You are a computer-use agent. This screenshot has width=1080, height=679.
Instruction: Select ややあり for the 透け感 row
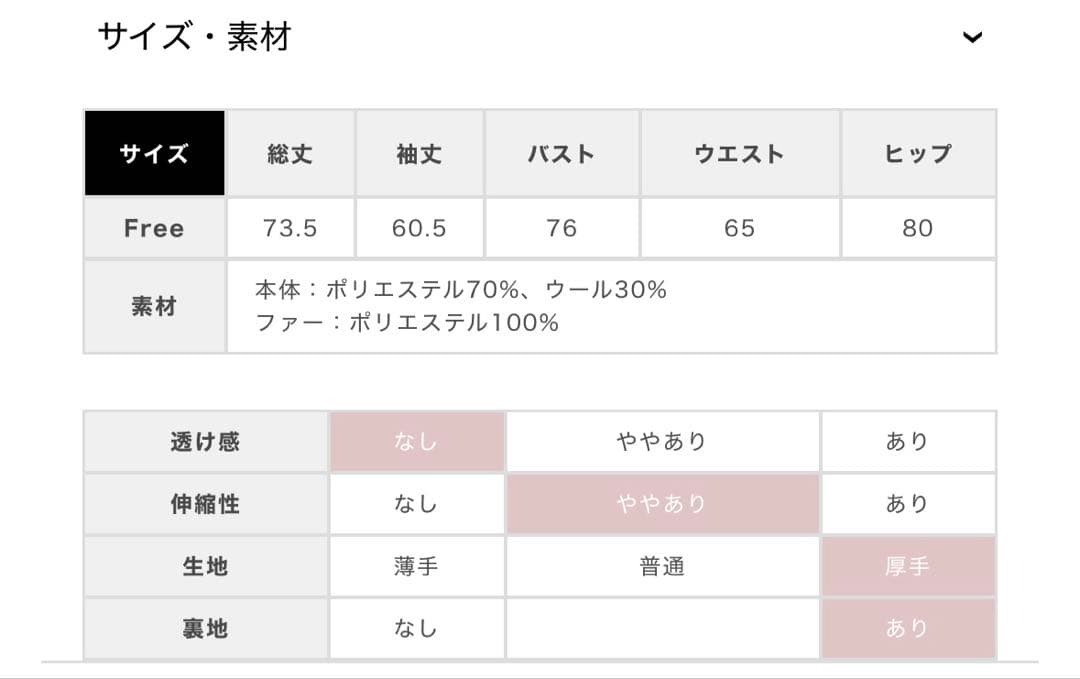click(x=663, y=441)
